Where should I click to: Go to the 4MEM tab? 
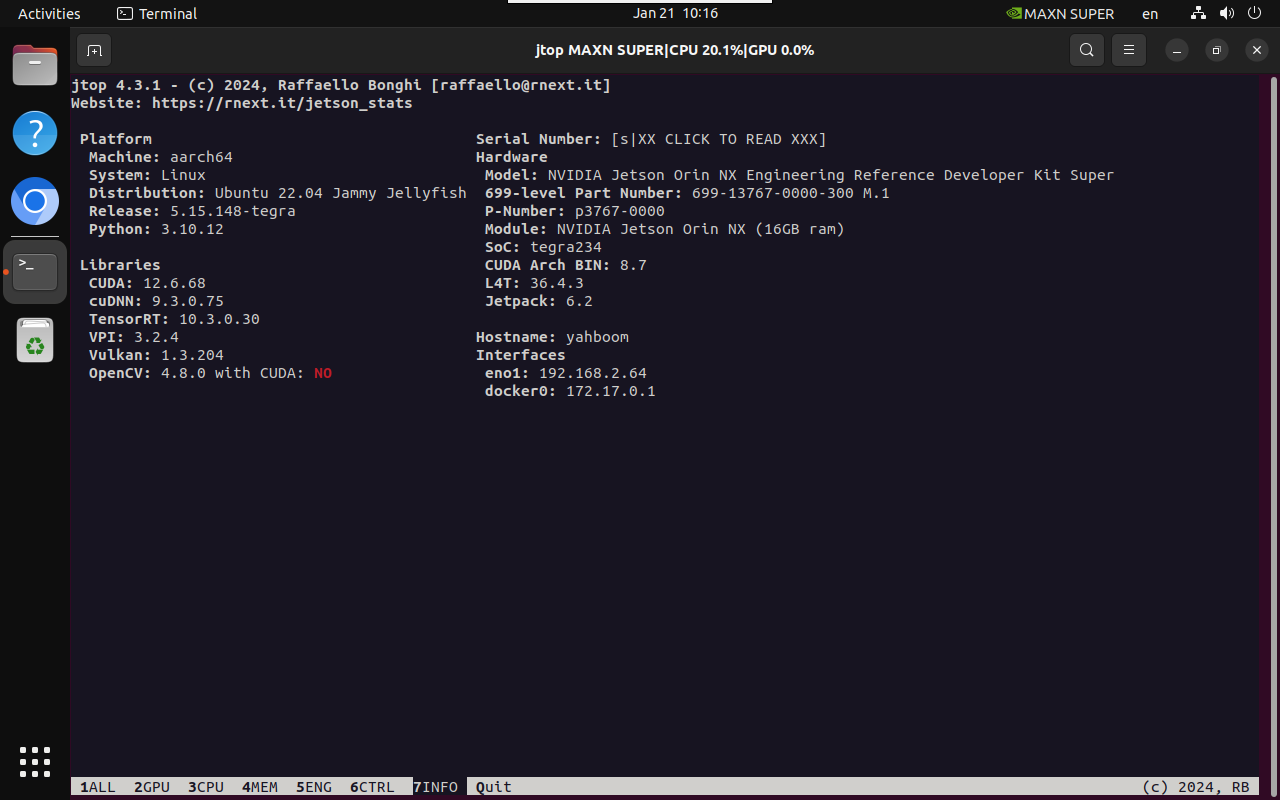(260, 787)
